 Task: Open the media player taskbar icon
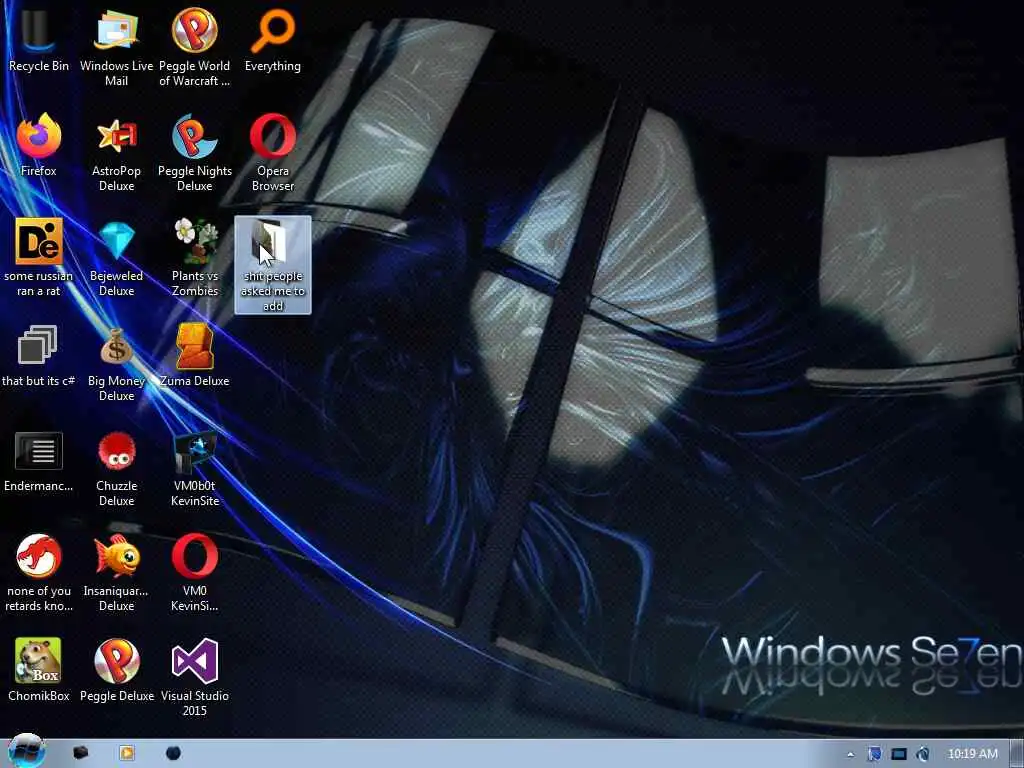(127, 753)
